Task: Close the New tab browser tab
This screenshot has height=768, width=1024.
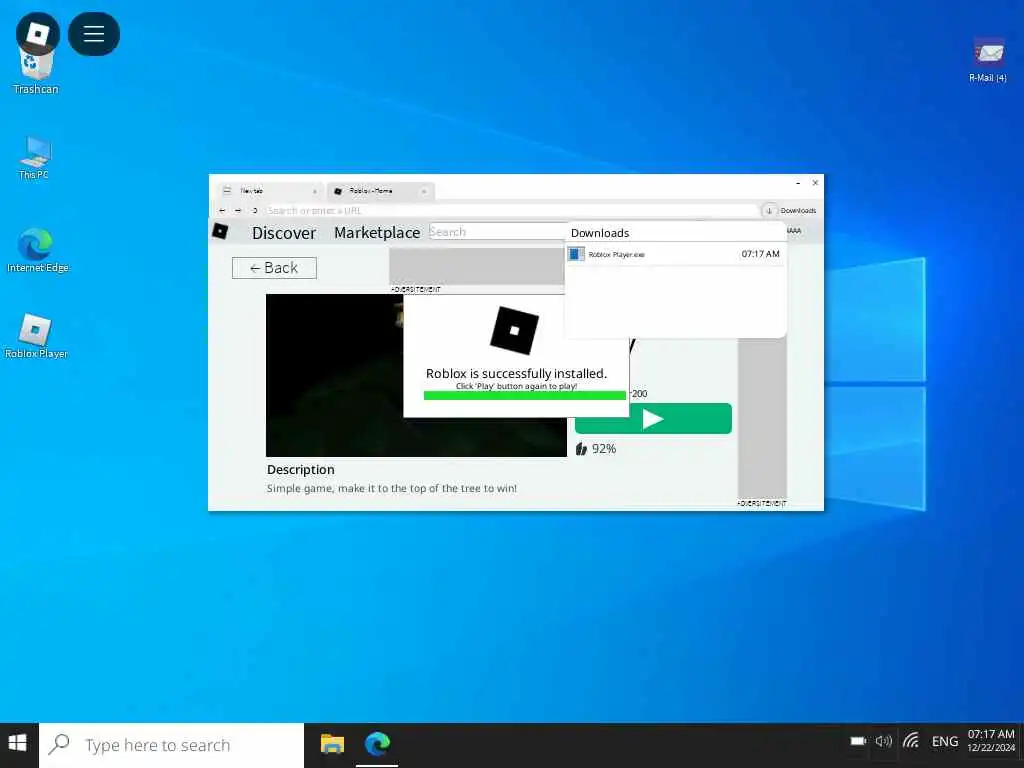Action: pyautogui.click(x=315, y=191)
